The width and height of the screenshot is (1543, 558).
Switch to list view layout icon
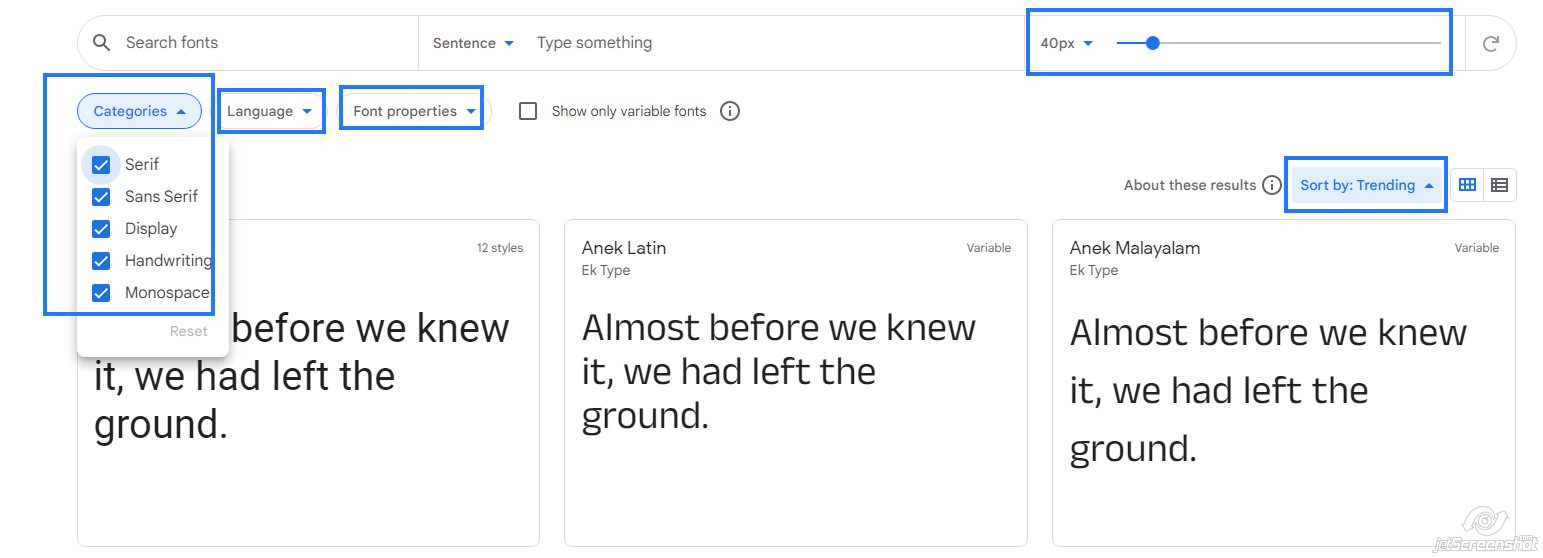click(1499, 185)
